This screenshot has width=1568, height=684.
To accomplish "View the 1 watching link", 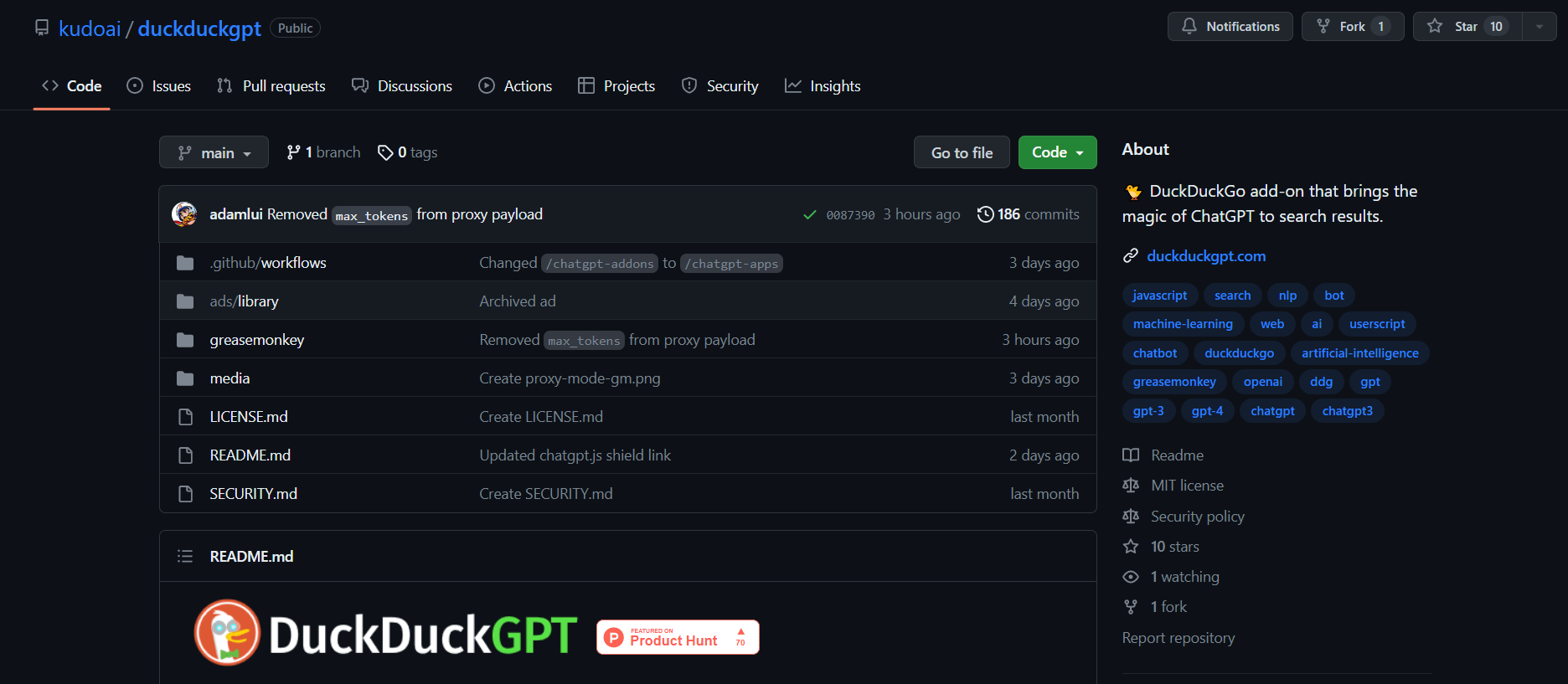I will click(x=1171, y=577).
